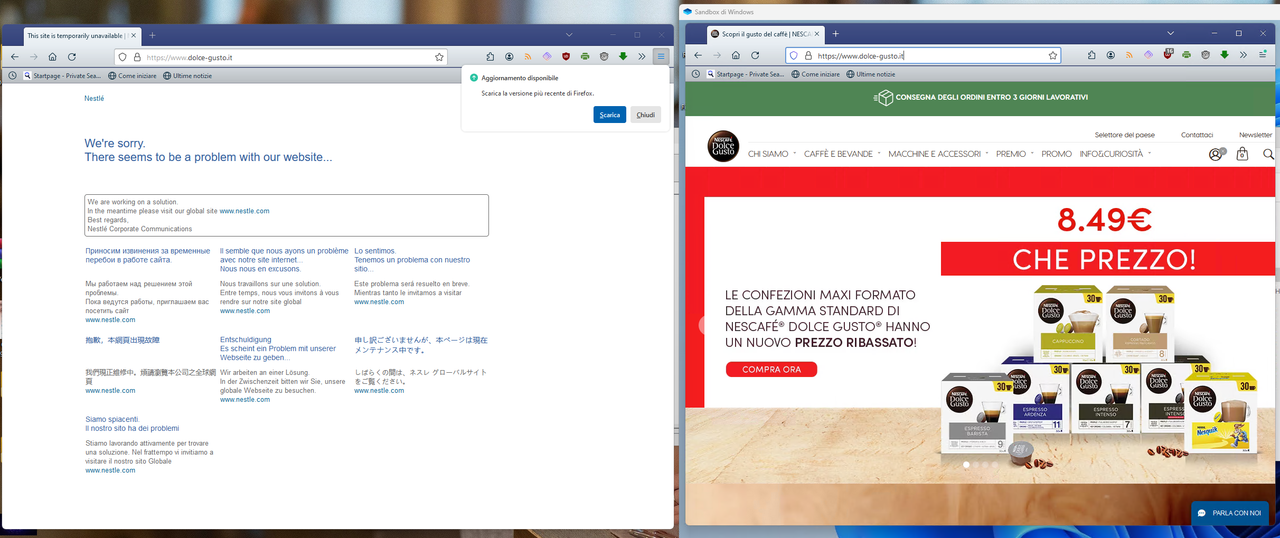This screenshot has height=538, width=1280.
Task: Open history clock icon in left bookmarks bar
Action: [12, 75]
